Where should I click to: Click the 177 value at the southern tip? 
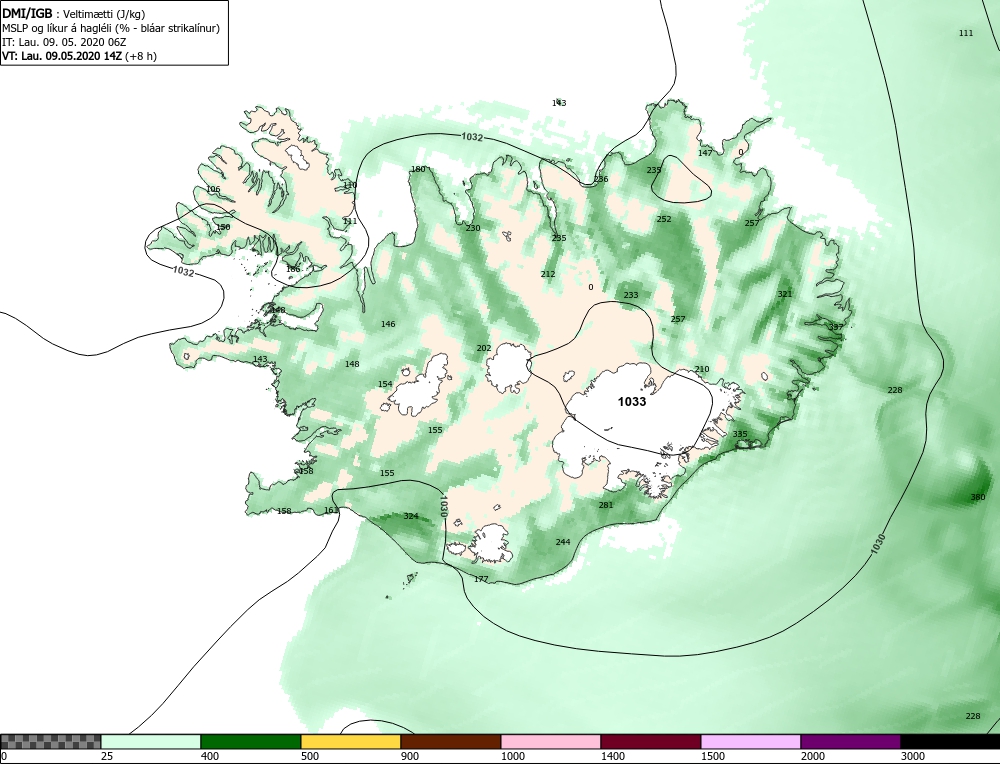pyautogui.click(x=481, y=579)
